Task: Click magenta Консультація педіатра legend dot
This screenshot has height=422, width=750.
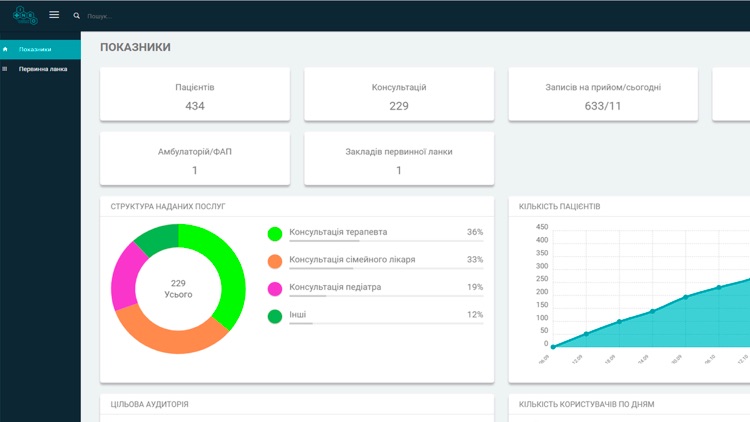Action: click(275, 290)
